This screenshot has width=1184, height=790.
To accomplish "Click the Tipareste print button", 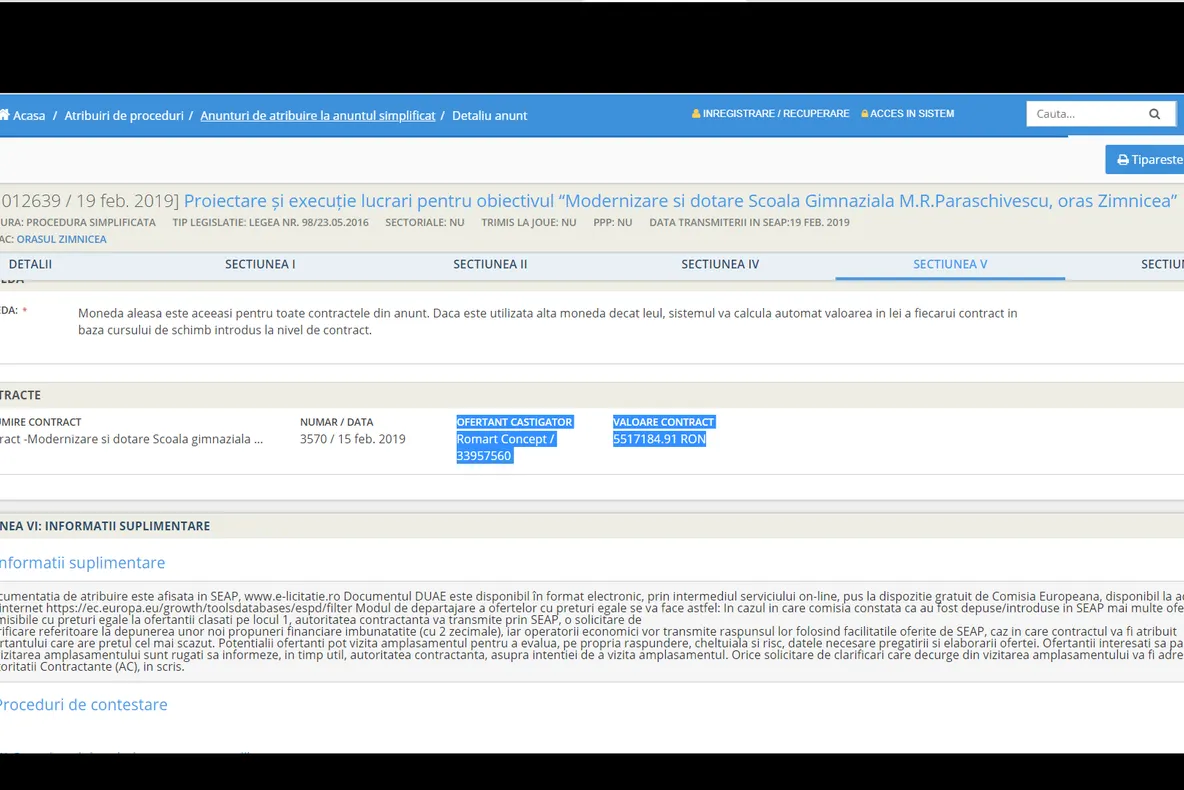I will click(x=1145, y=160).
